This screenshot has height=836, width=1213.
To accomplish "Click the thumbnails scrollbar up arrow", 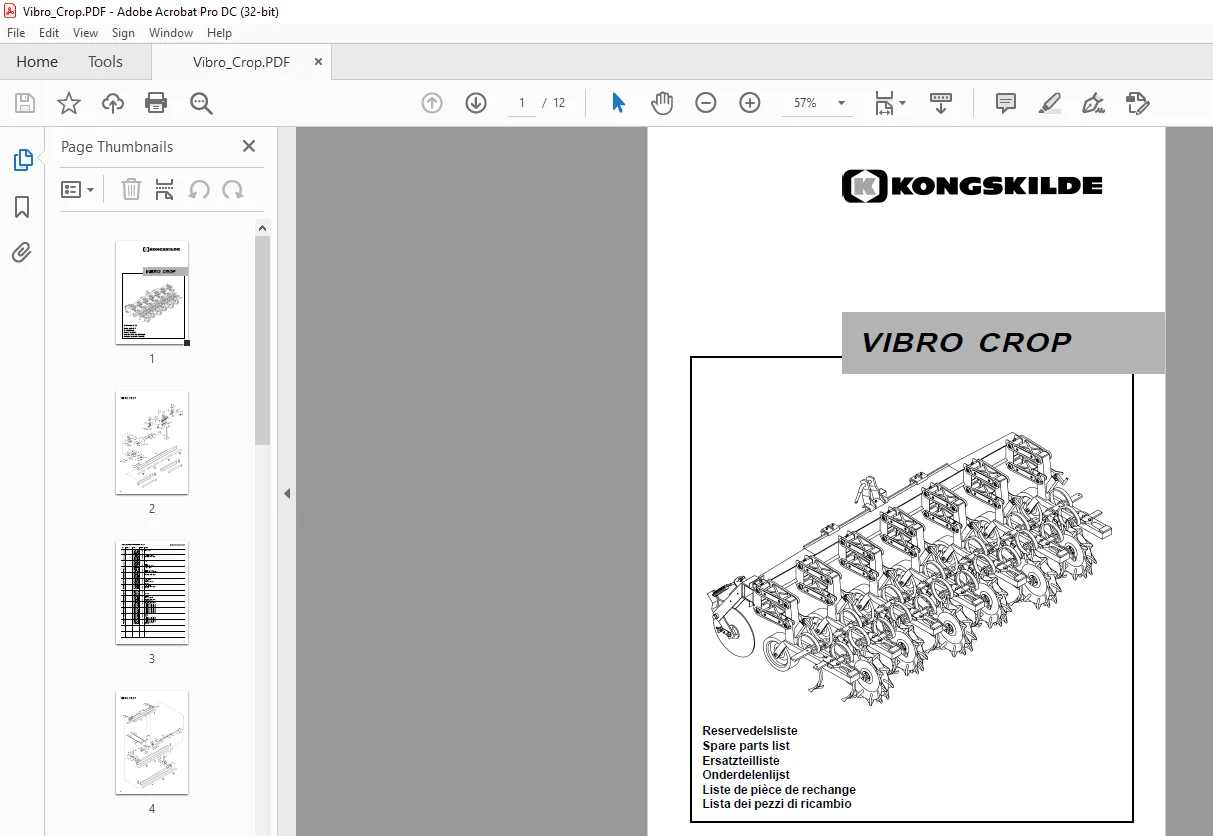I will coord(263,228).
